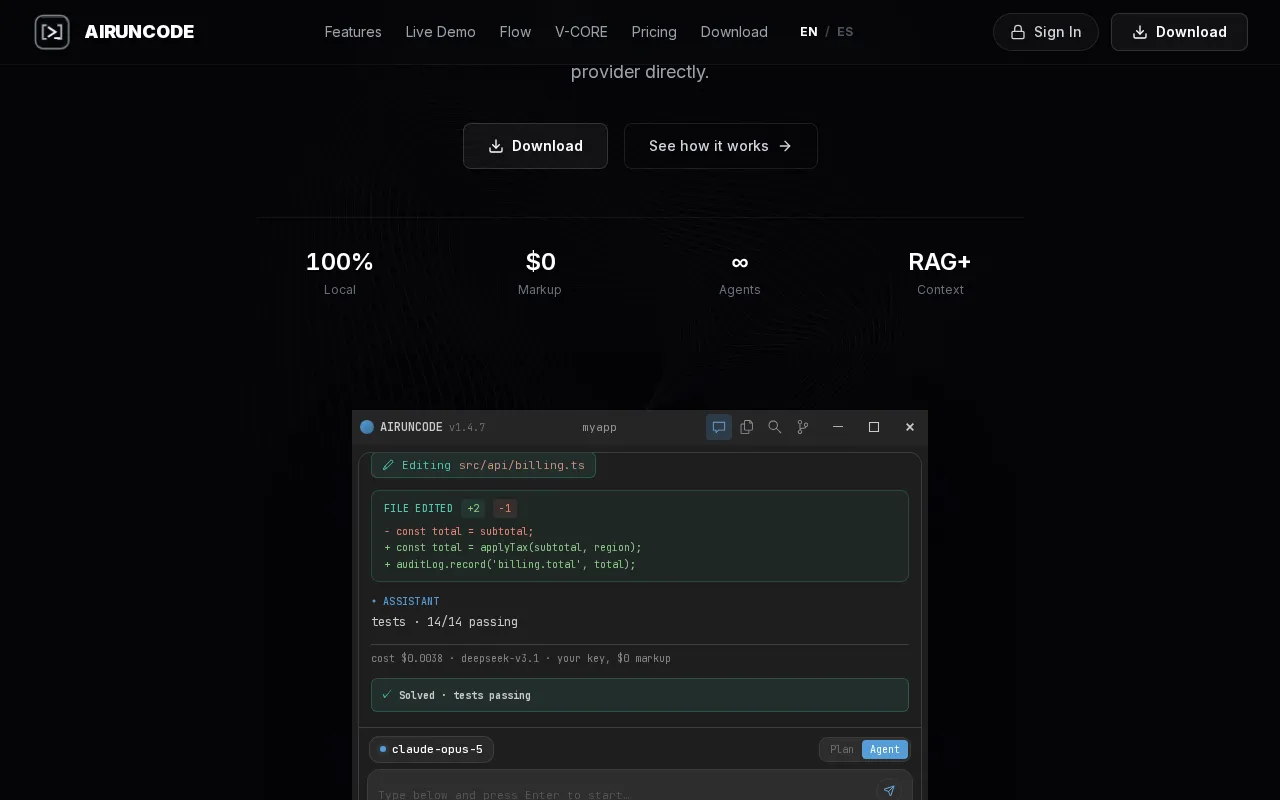Click the myapp window title

pos(600,427)
